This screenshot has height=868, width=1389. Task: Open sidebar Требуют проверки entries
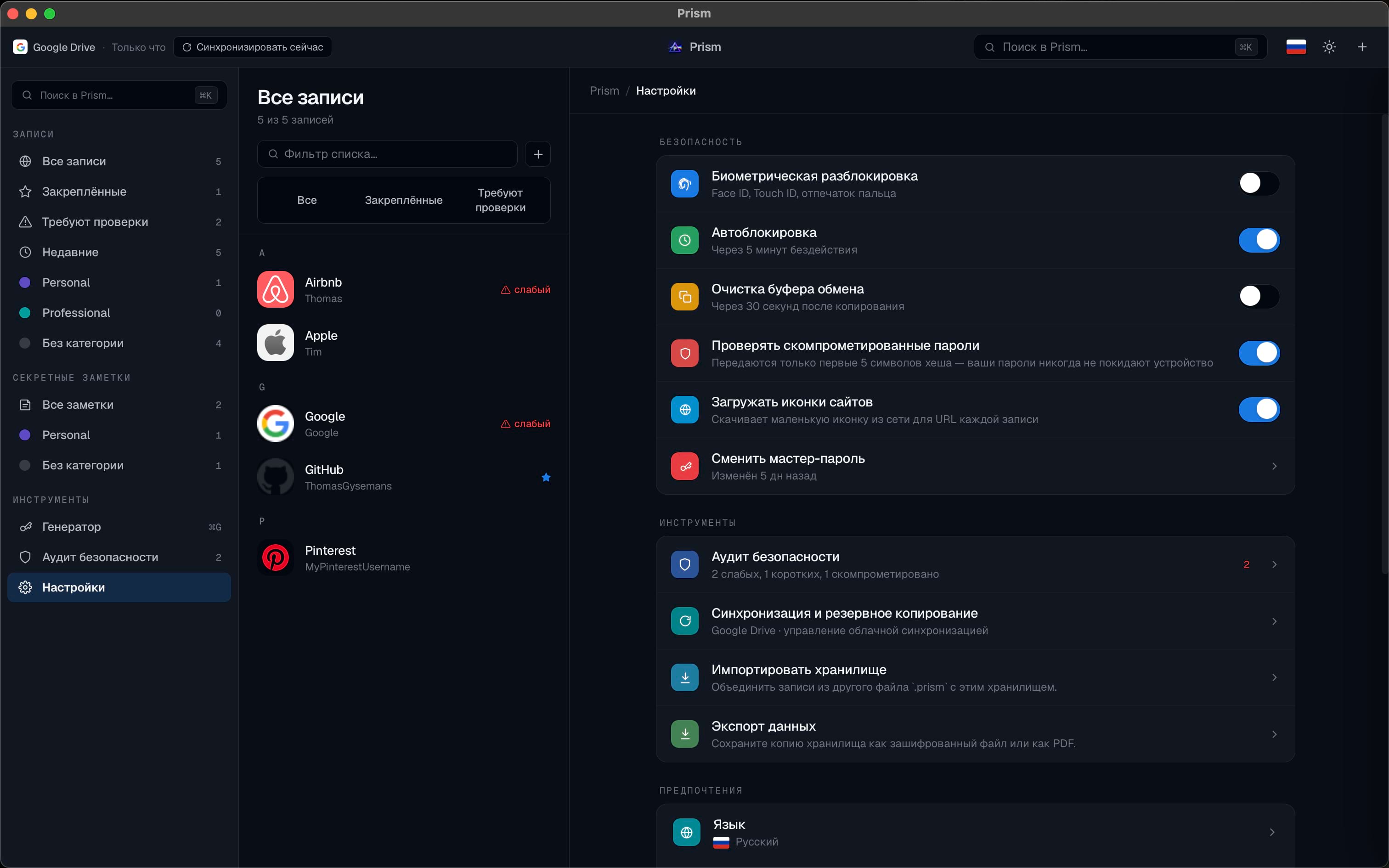tap(119, 222)
